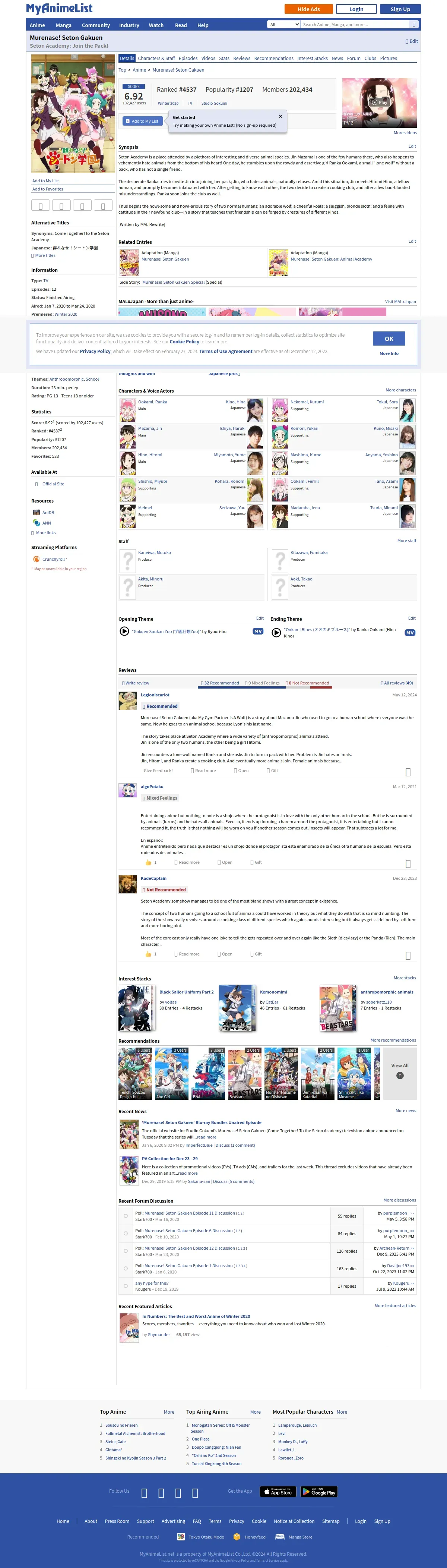447x1568 pixels.
Task: Like algoPotaku's review with thumbs up
Action: (x=148, y=862)
